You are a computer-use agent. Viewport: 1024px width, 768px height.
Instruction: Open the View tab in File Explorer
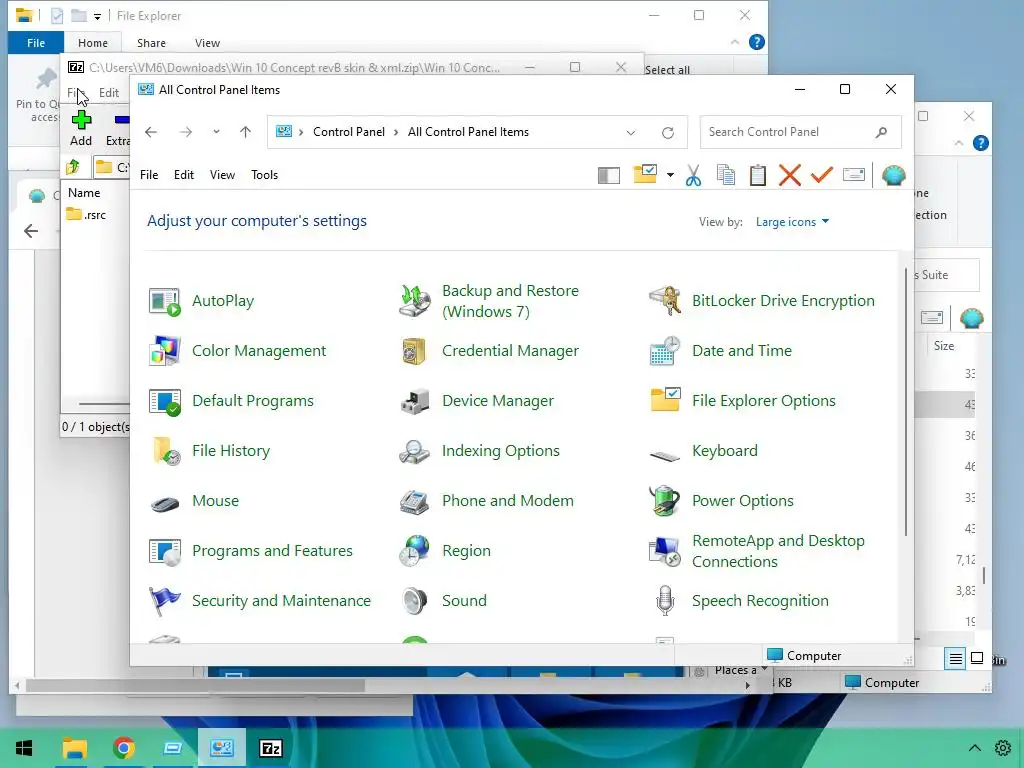pos(207,43)
